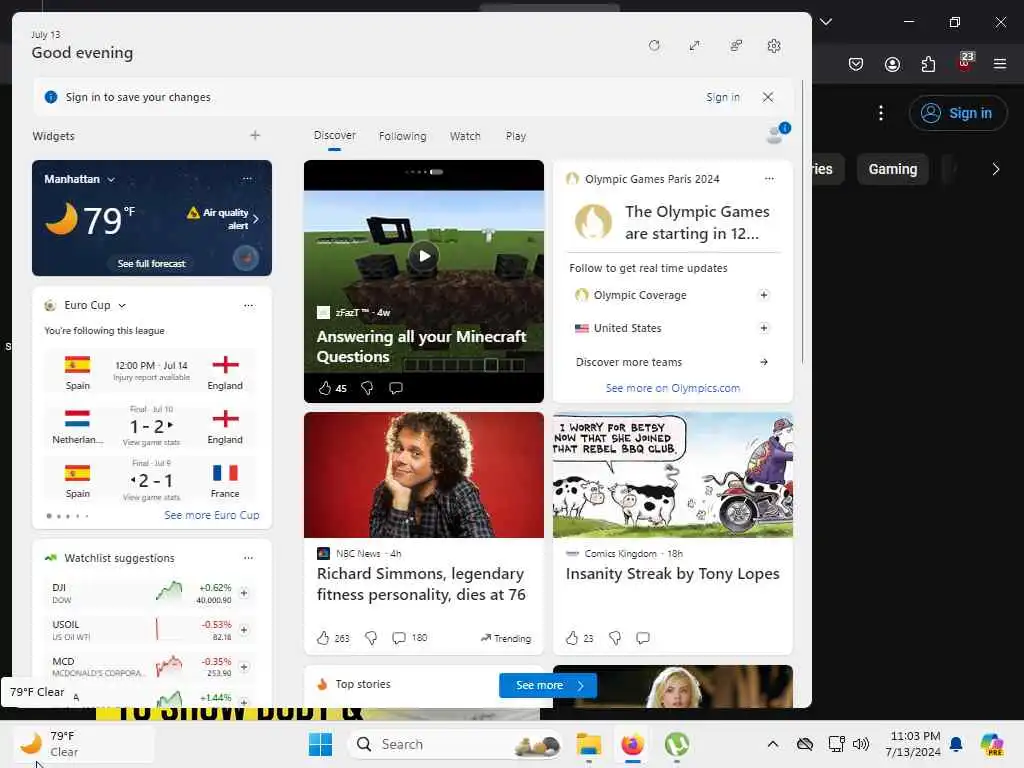Image resolution: width=1024 pixels, height=768 pixels.
Task: Expand Euro Cup league dropdown
Action: (122, 306)
